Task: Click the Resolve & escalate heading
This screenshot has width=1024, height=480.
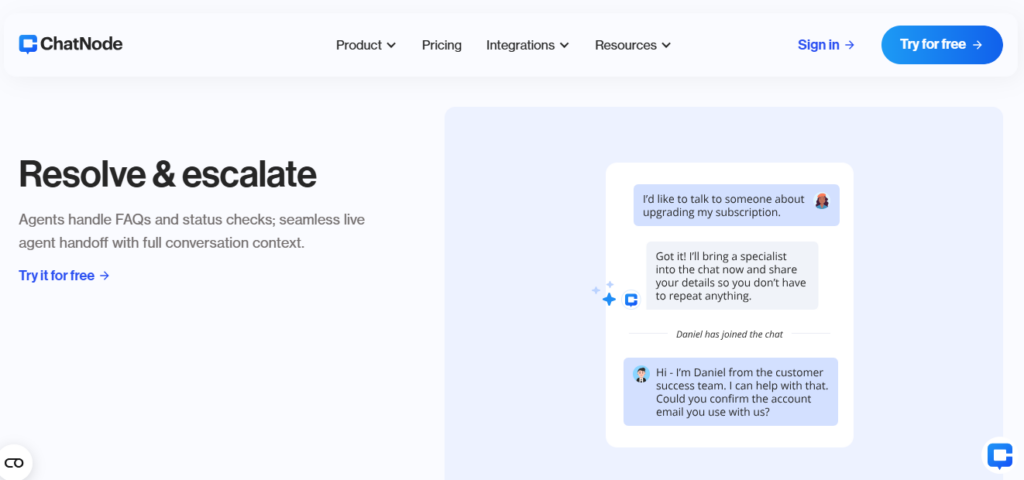Action: 168,174
